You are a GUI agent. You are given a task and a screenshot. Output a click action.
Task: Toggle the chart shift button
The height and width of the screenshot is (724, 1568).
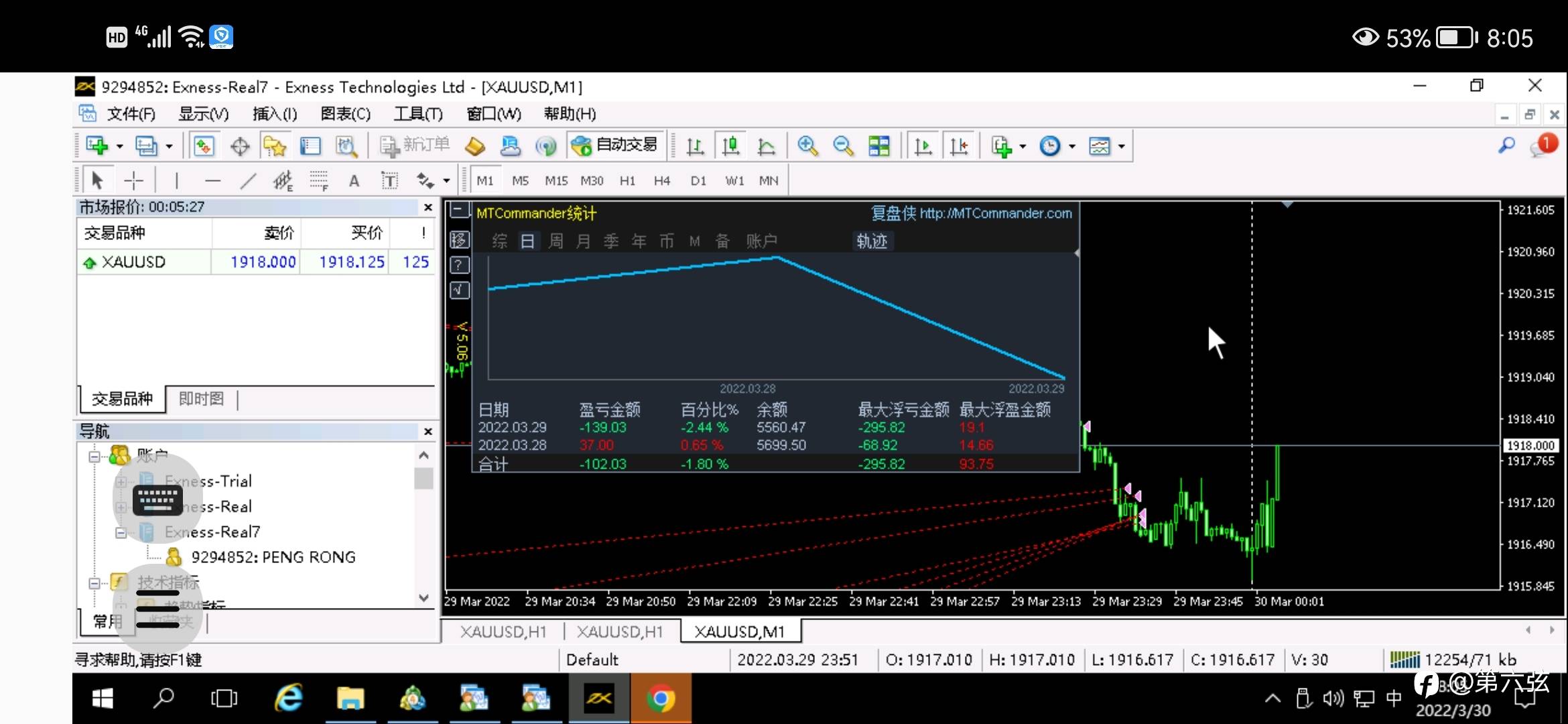point(959,146)
